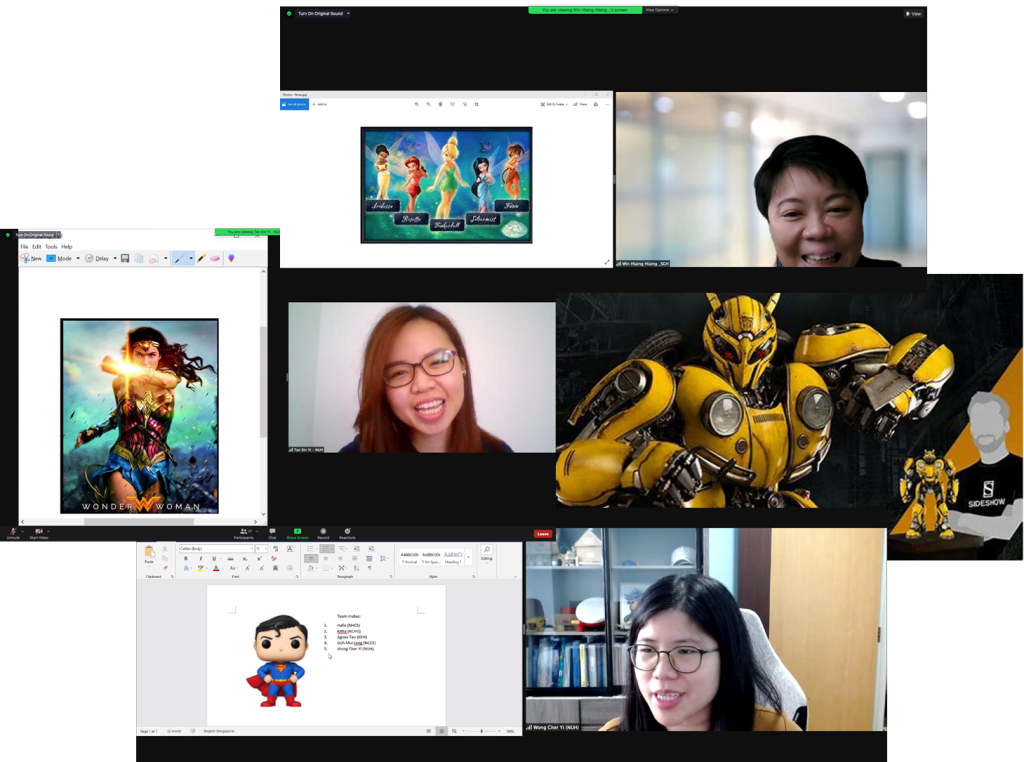Toggle Underline in the Word ribbon
Screen dimensions: 1024x762
214,559
